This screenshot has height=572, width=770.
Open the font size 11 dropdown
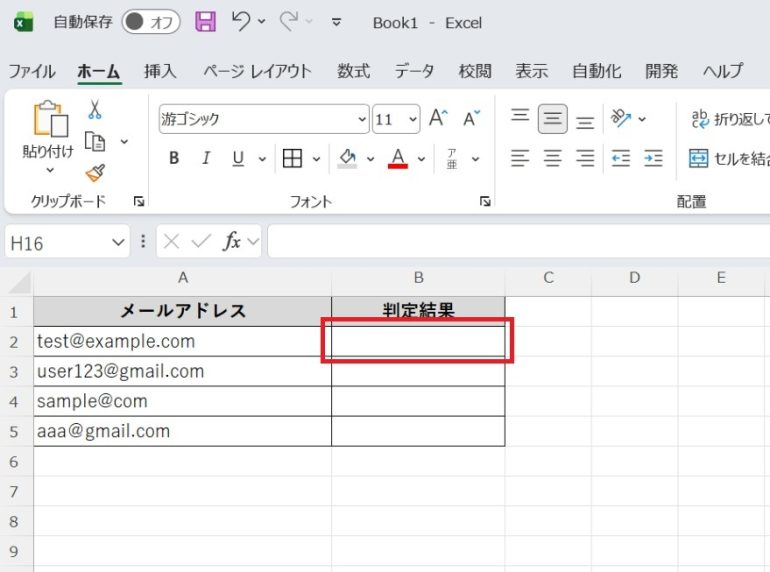(413, 119)
